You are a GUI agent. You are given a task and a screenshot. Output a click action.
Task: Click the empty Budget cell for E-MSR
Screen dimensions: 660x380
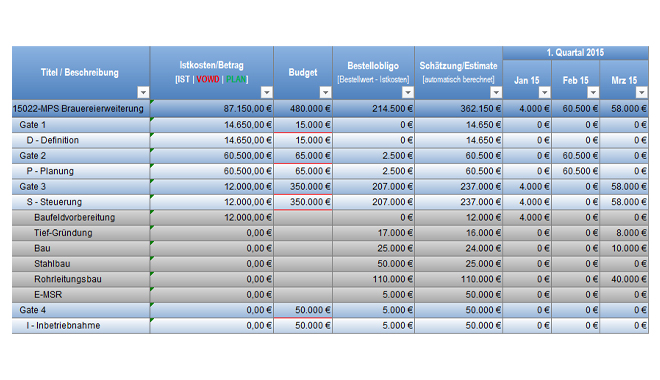point(303,295)
